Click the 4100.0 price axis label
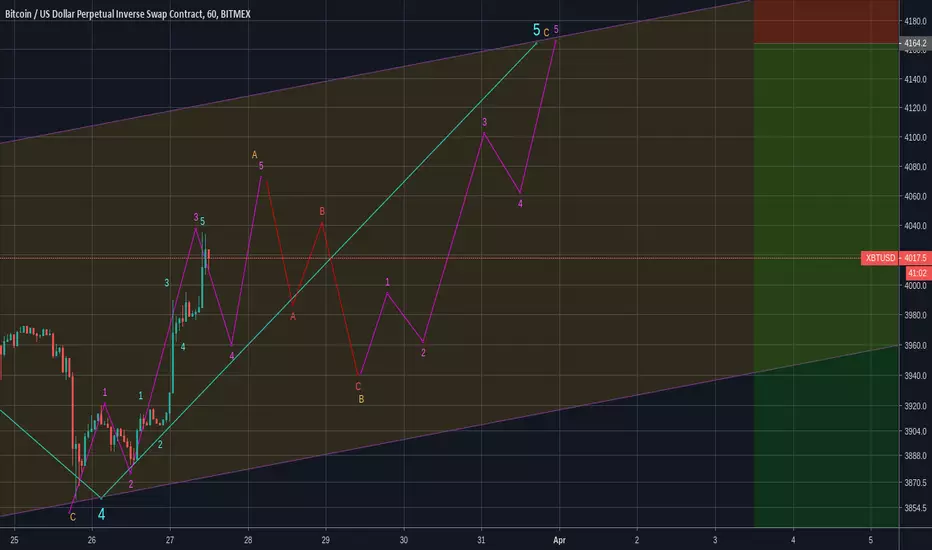The width and height of the screenshot is (932, 550). pos(915,137)
